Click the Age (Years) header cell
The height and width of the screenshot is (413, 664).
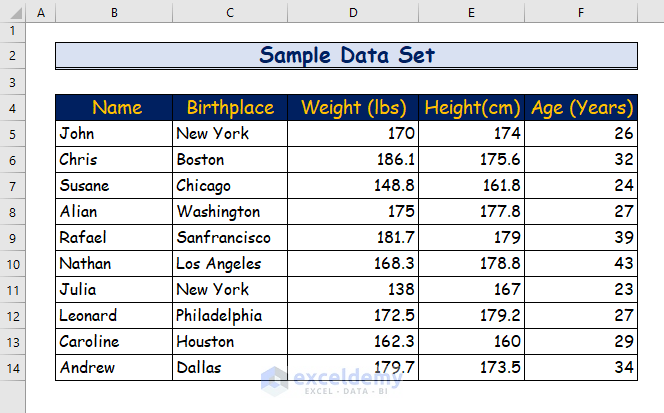coord(581,108)
